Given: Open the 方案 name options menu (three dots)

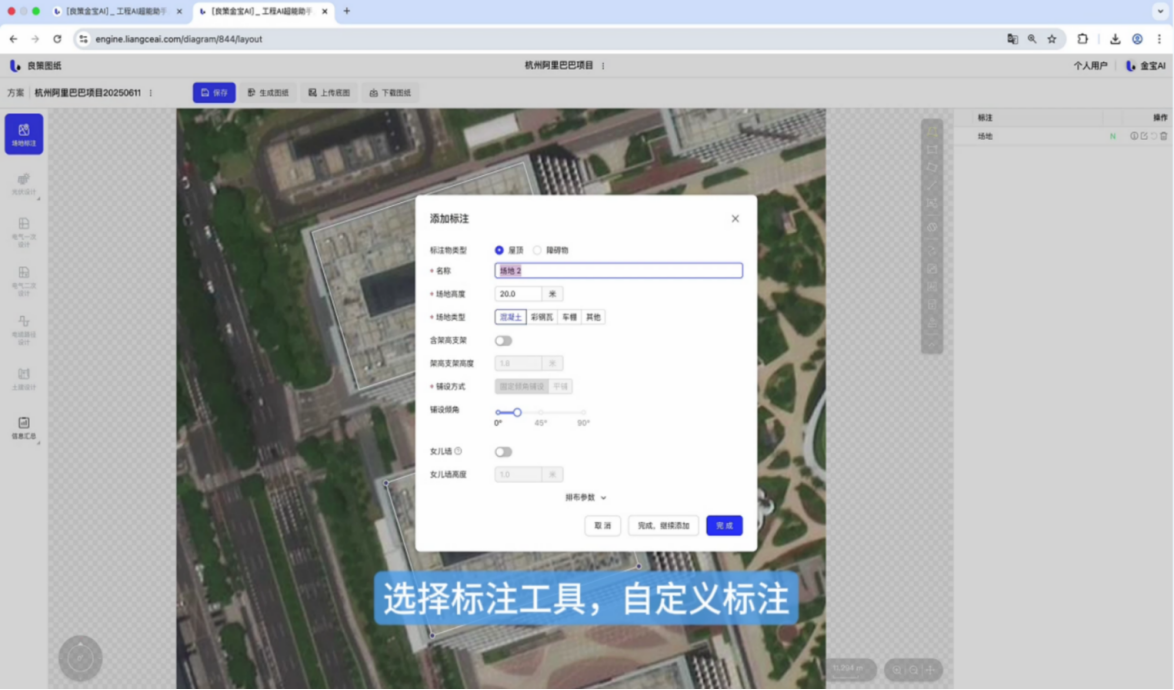Looking at the screenshot, I should tap(150, 93).
